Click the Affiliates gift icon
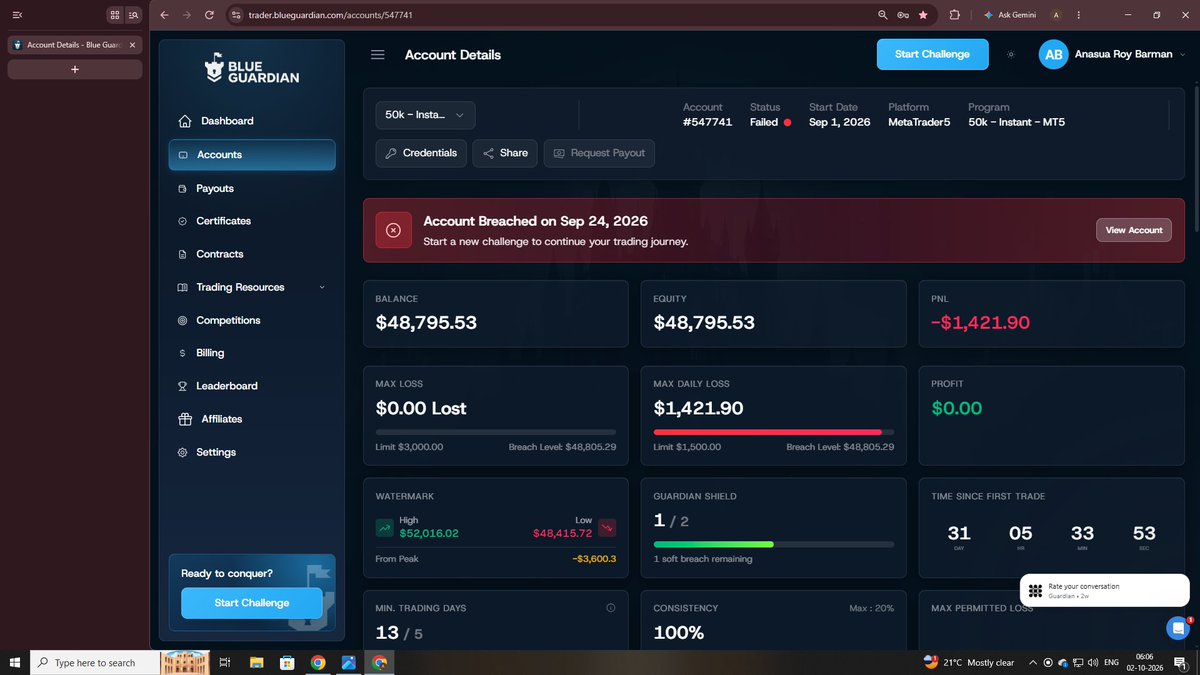The height and width of the screenshot is (675, 1200). point(184,419)
